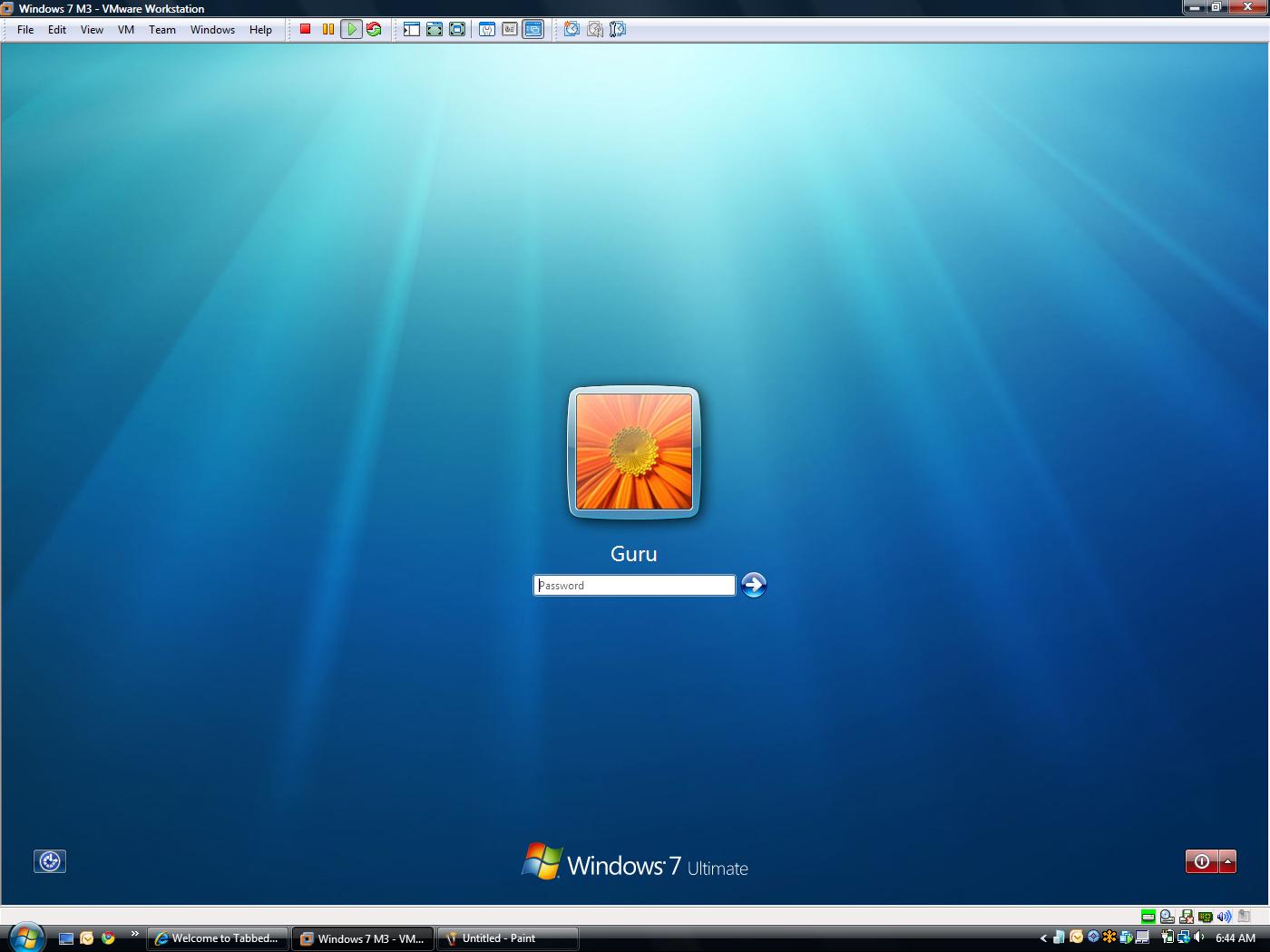Viewport: 1270px width, 952px height.
Task: Expand the Quick Launch overflow chevron
Action: [135, 934]
